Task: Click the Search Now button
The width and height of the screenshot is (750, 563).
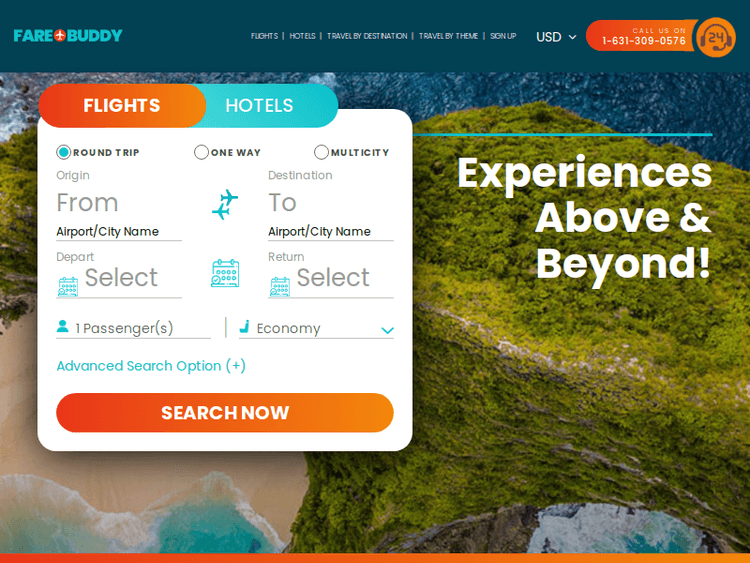Action: 225,413
